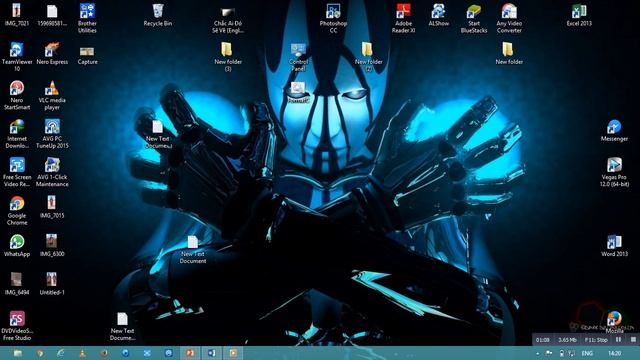Click the Start BlueStacks shortcut
640x360 pixels.
pyautogui.click(x=474, y=18)
